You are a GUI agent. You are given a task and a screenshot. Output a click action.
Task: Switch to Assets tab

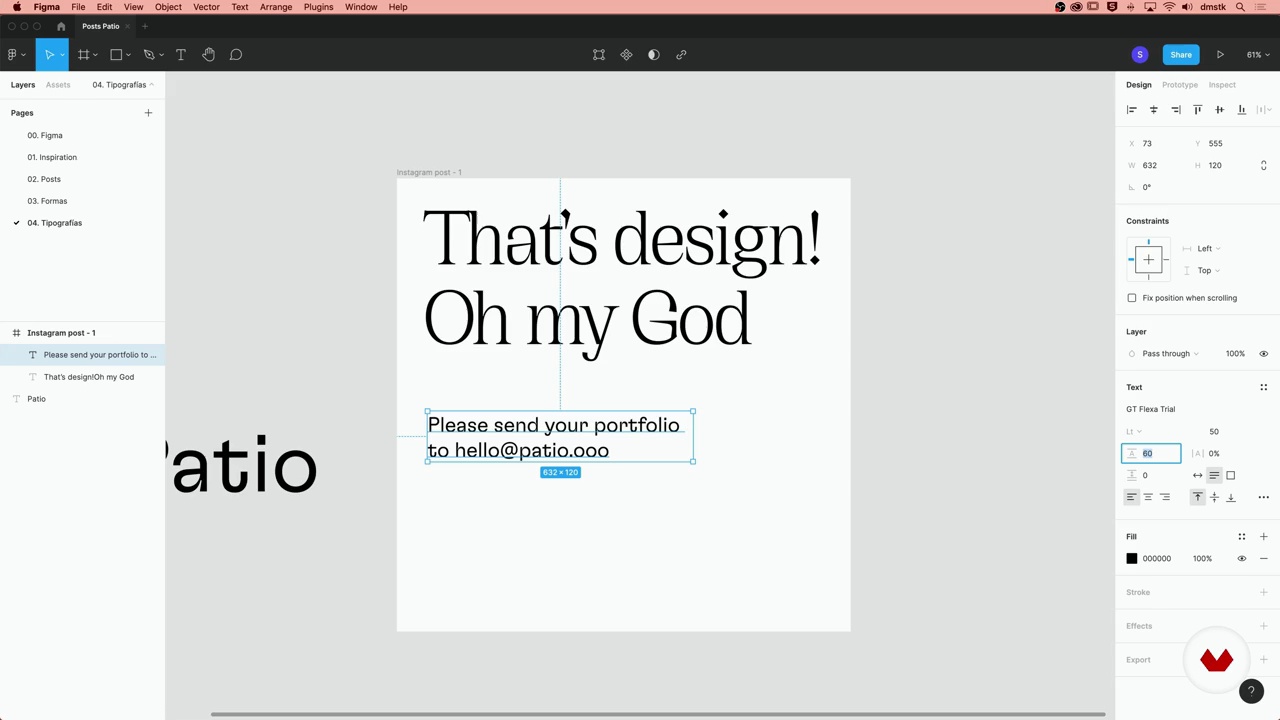[58, 85]
